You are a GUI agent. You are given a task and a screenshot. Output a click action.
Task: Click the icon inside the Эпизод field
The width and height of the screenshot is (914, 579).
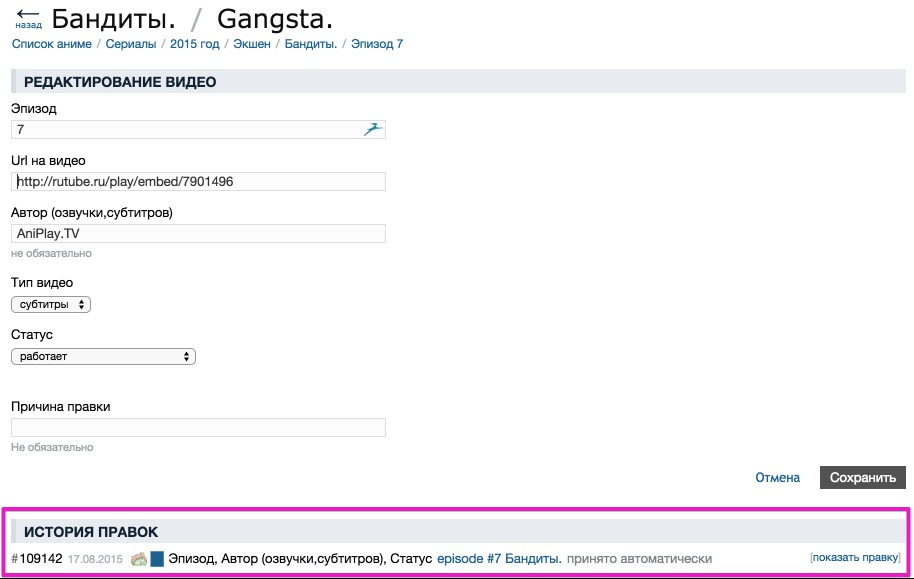click(x=373, y=129)
